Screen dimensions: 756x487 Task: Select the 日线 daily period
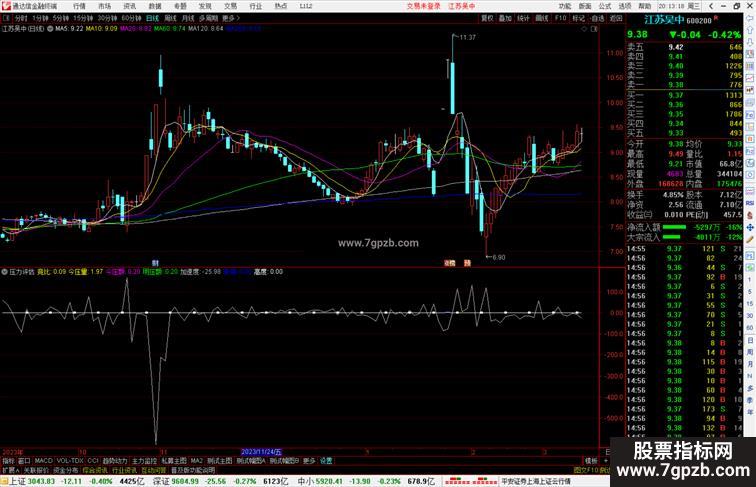[152, 18]
